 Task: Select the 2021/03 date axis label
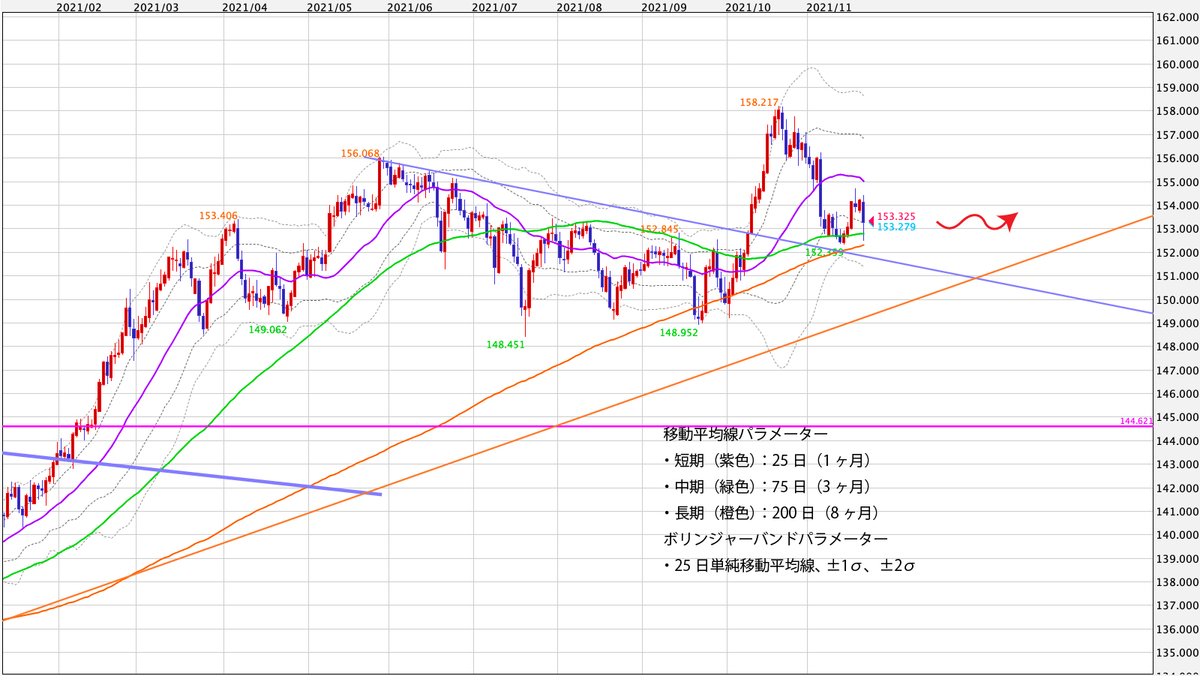click(x=156, y=7)
